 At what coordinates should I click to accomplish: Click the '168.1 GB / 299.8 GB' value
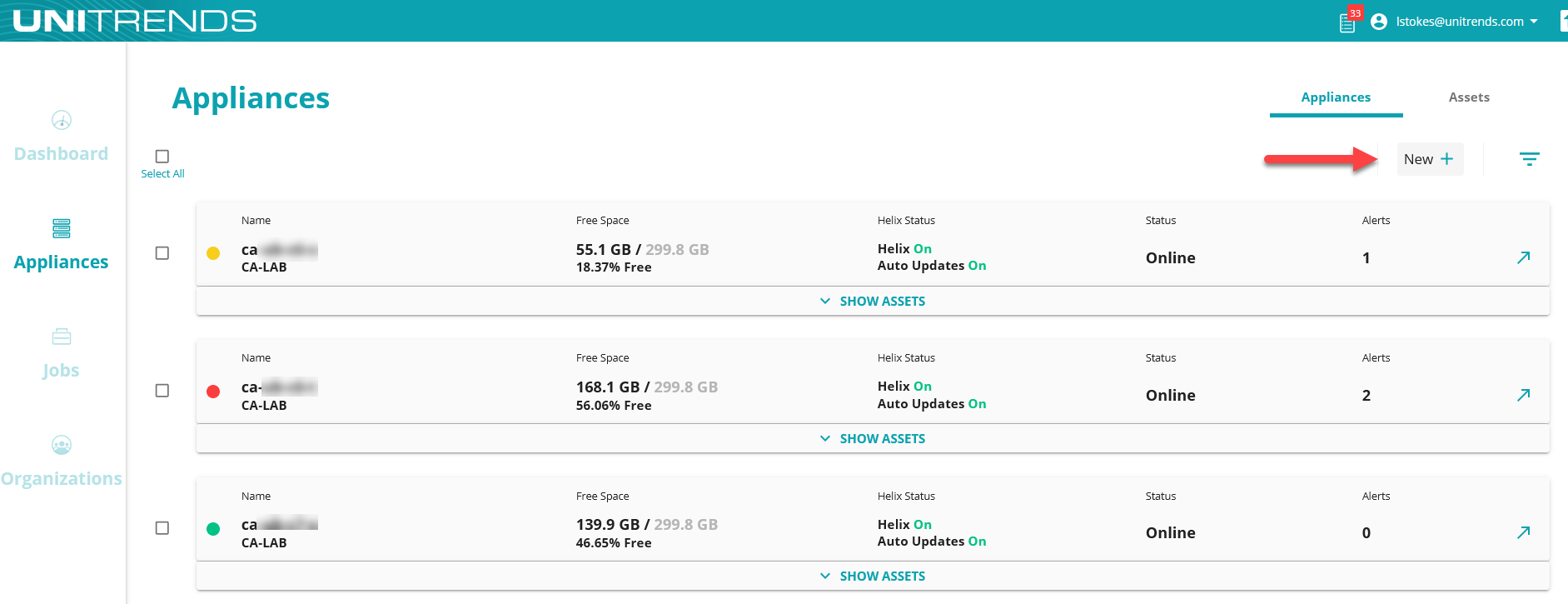click(x=647, y=387)
